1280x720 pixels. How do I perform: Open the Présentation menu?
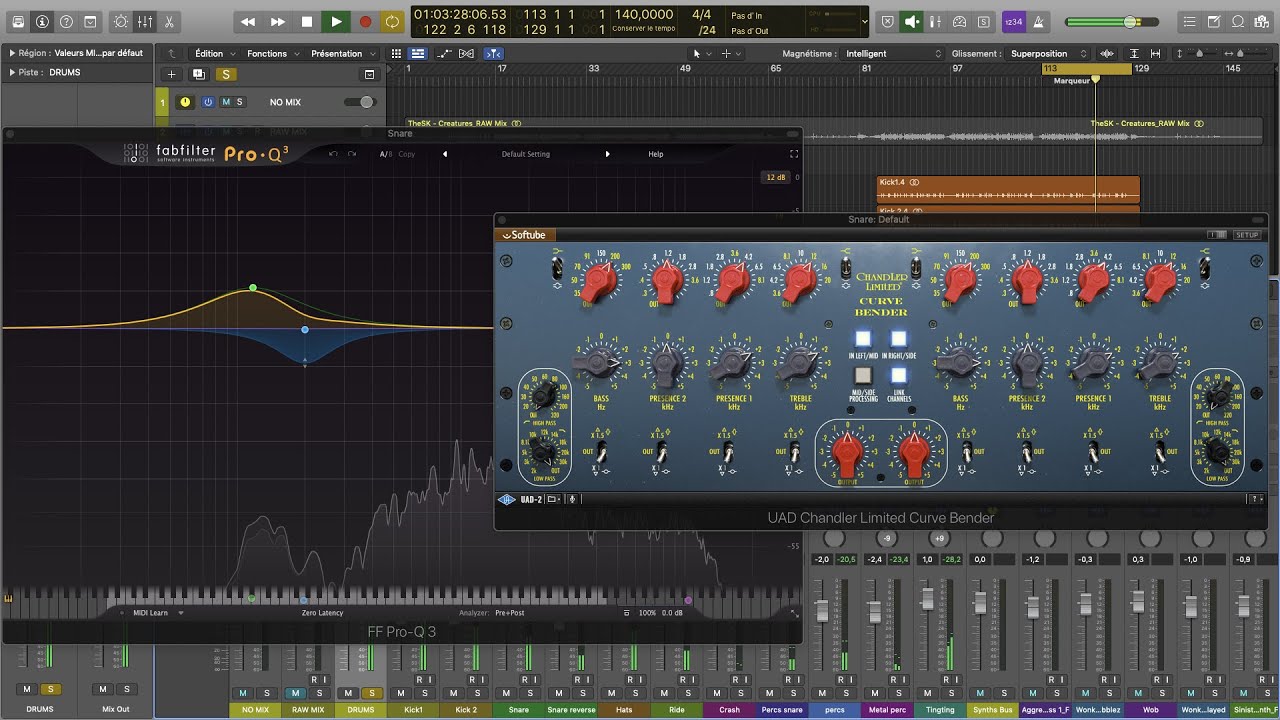coord(342,53)
